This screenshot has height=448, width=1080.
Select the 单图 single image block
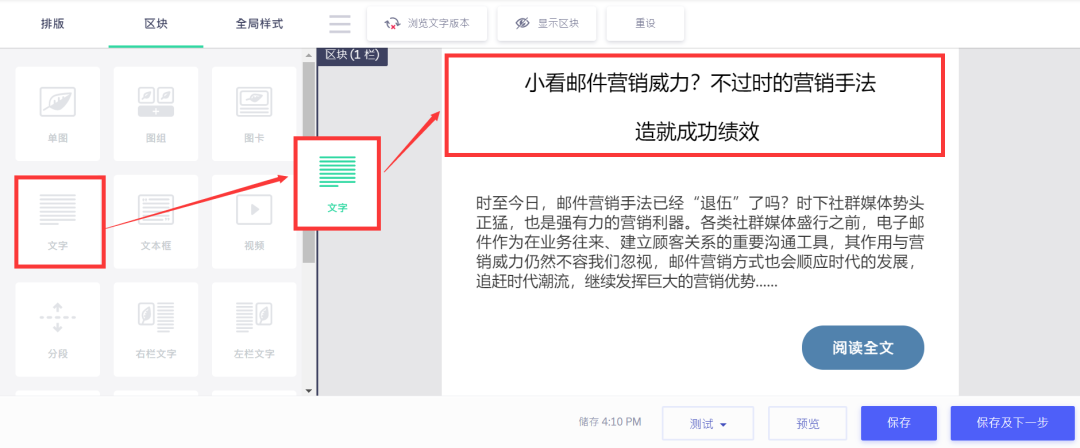[58, 114]
